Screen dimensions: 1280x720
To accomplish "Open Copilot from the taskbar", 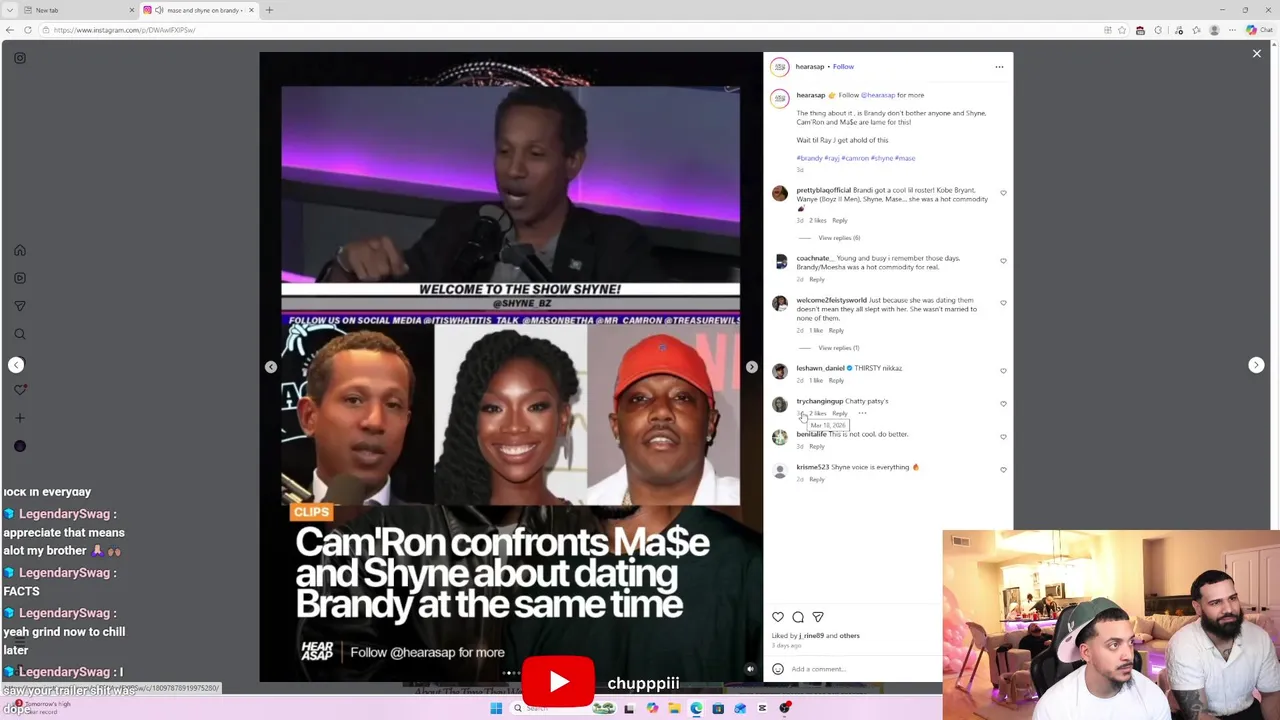I will pyautogui.click(x=652, y=708).
